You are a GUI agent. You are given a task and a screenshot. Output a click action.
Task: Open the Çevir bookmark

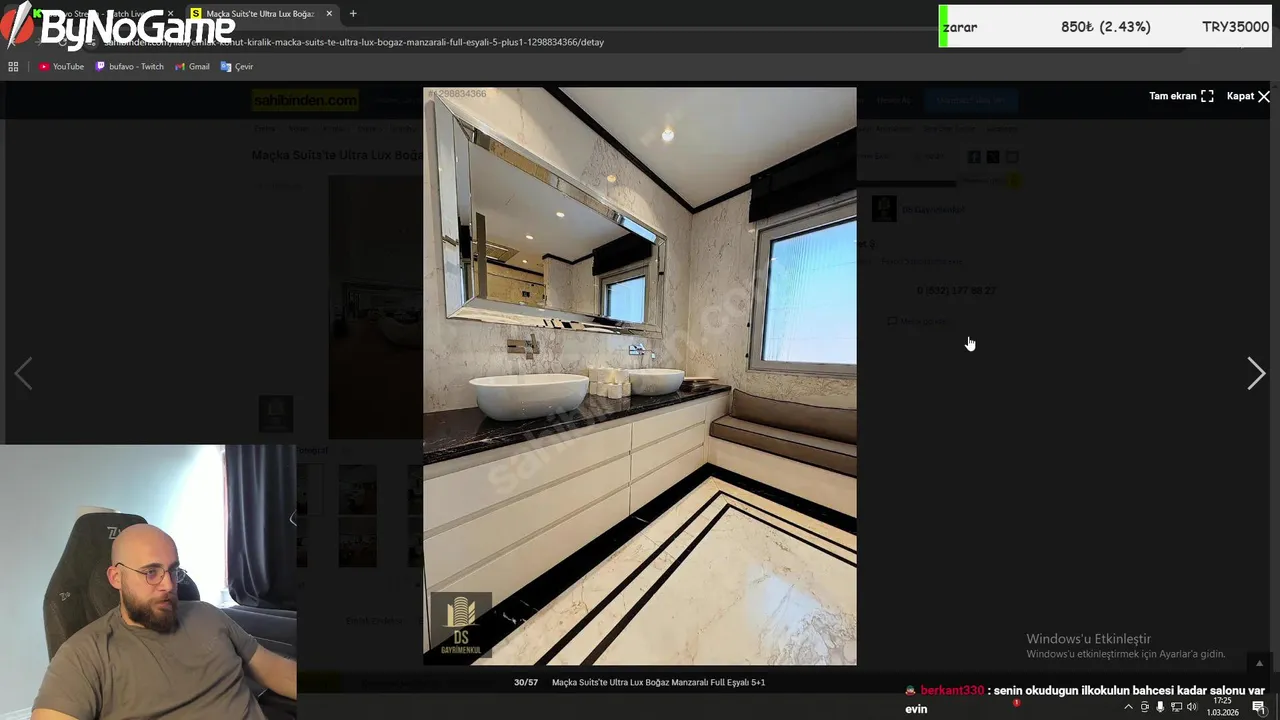point(237,66)
